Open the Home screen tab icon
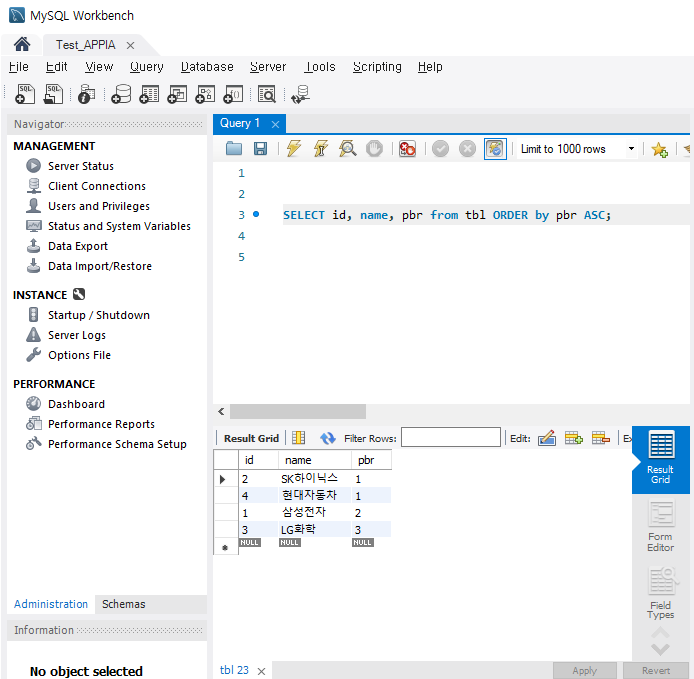694x679 pixels. point(22,44)
